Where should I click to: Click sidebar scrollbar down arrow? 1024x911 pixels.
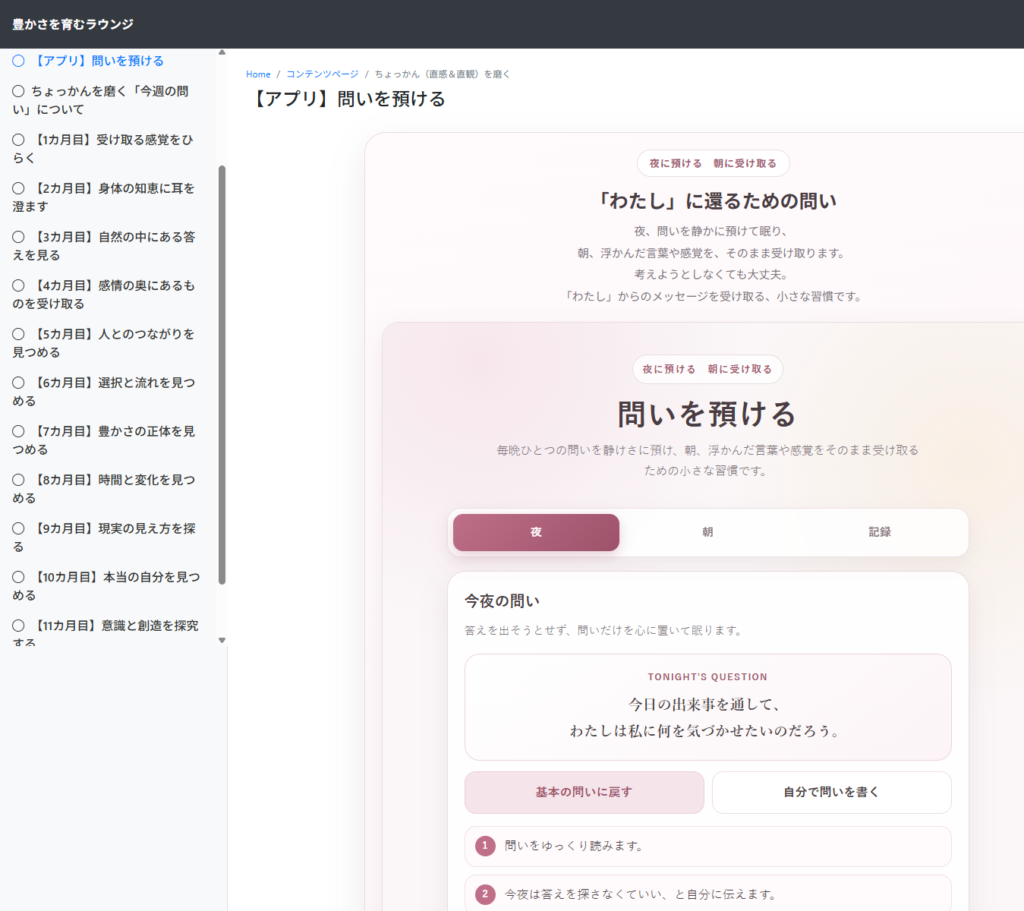coord(222,641)
